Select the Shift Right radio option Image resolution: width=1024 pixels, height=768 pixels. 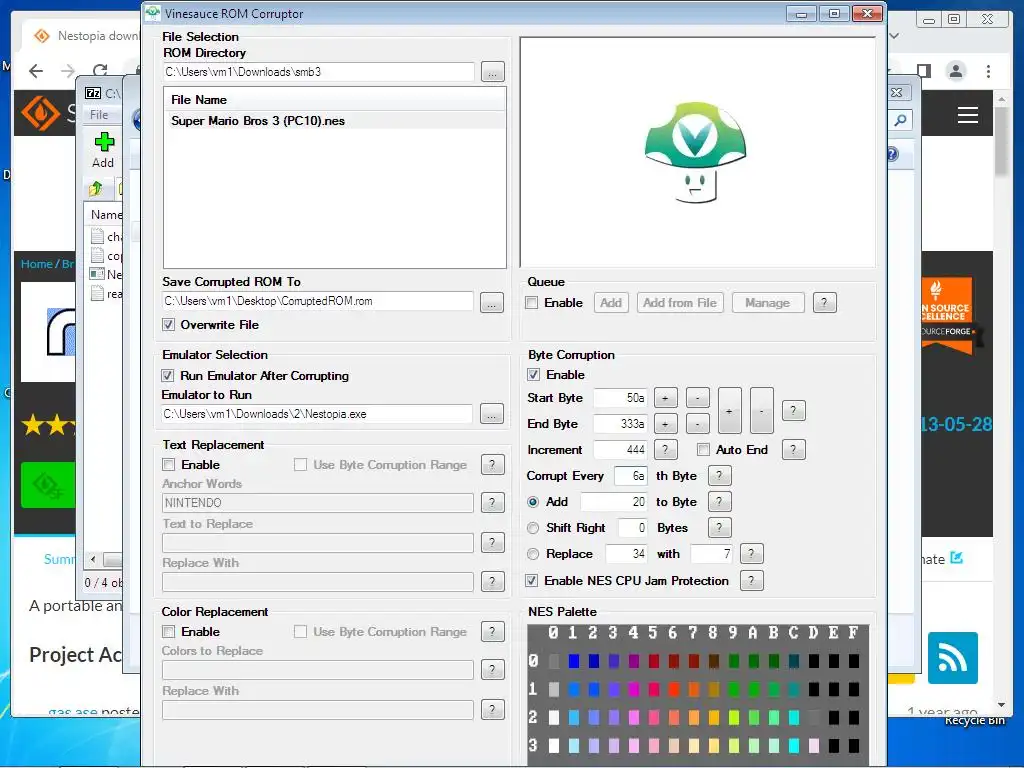tap(533, 528)
